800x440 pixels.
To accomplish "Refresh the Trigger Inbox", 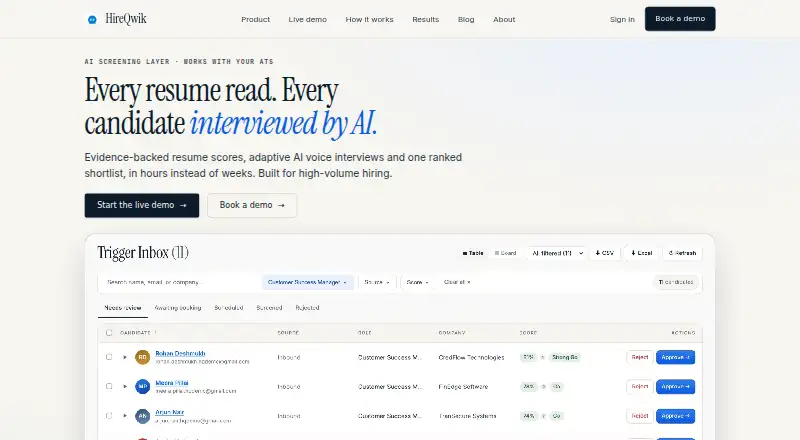I will tap(682, 253).
